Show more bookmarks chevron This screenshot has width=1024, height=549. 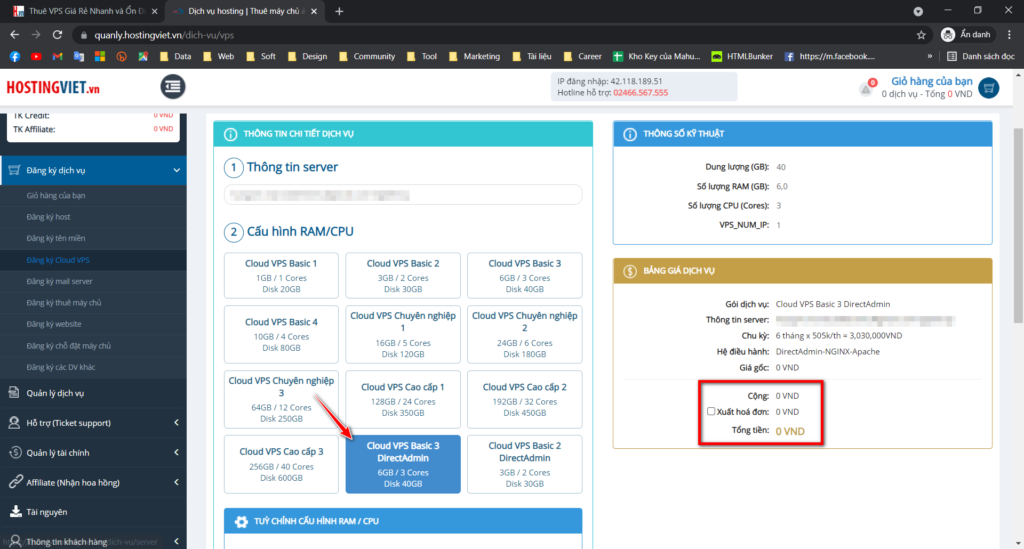(929, 57)
